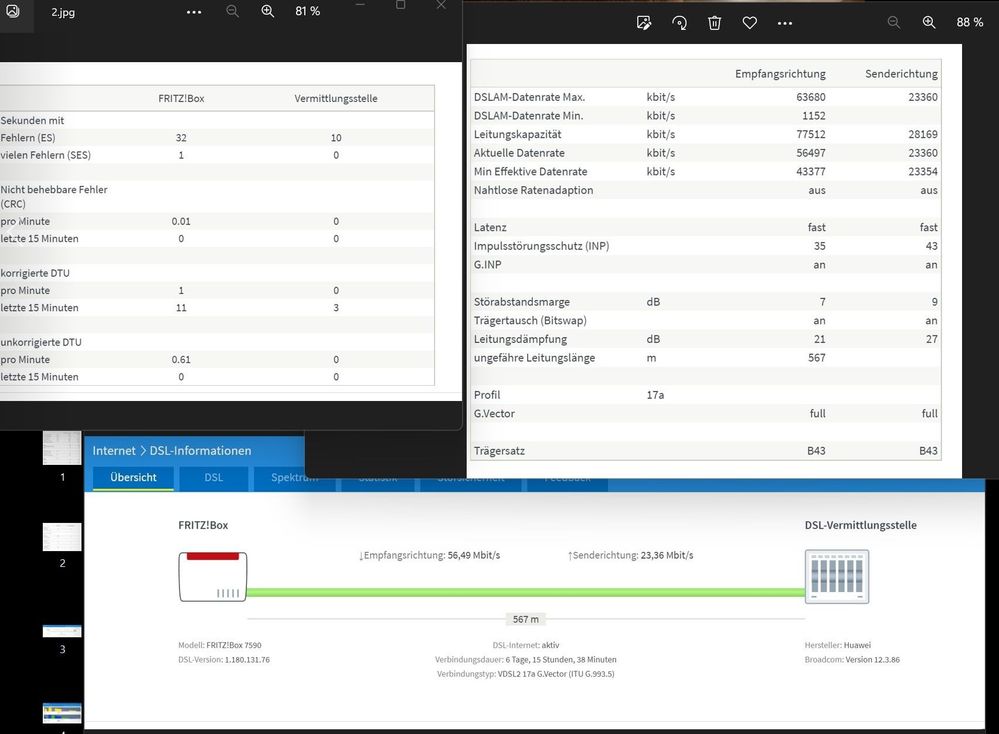Screen dimensions: 999x734
Task: Click the FRITZ!Box router icon in the overview
Action: [213, 577]
